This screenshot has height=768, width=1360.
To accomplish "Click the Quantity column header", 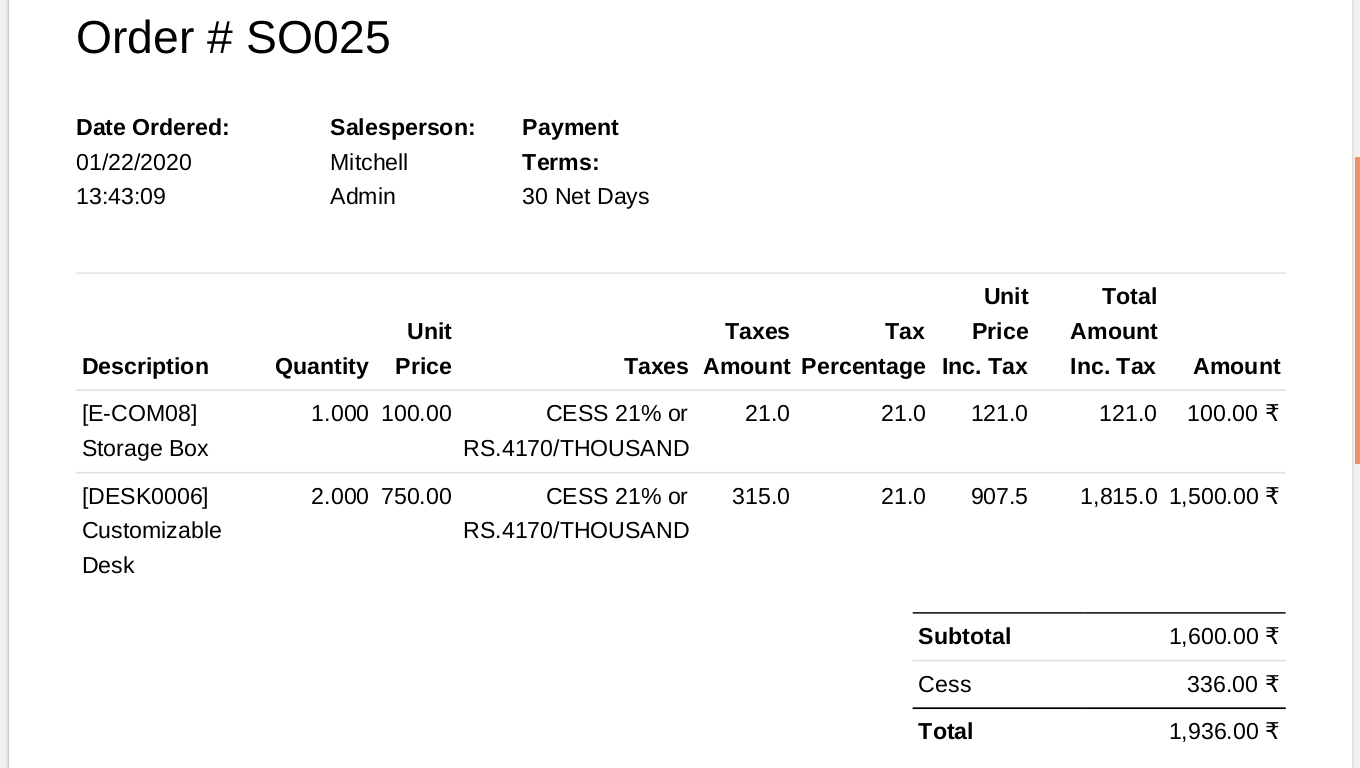I will (322, 367).
